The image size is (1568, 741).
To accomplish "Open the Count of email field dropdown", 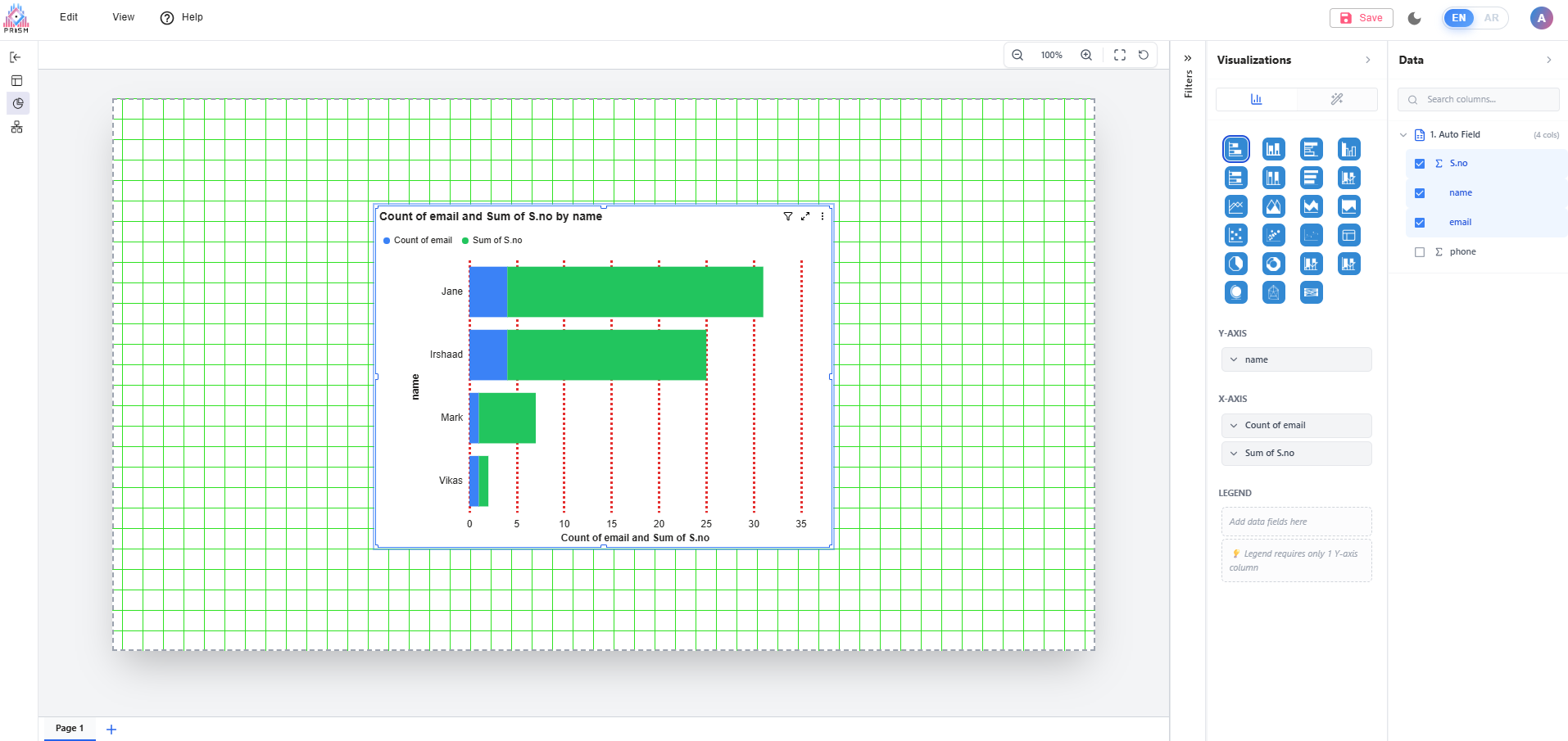I will (x=1234, y=425).
